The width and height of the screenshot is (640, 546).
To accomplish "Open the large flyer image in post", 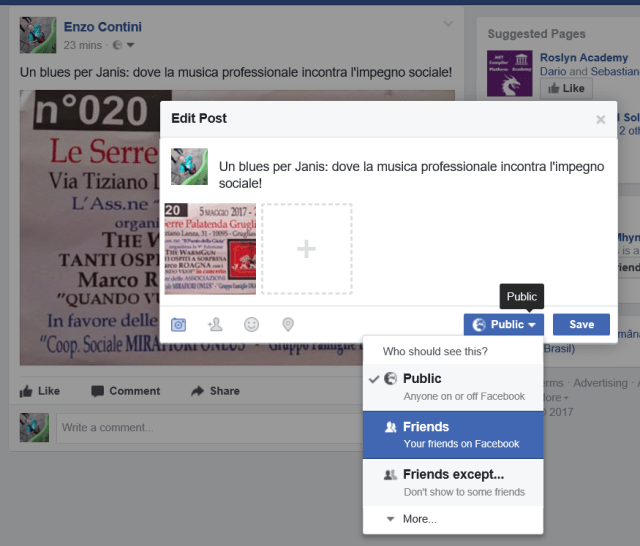I will click(x=90, y=227).
